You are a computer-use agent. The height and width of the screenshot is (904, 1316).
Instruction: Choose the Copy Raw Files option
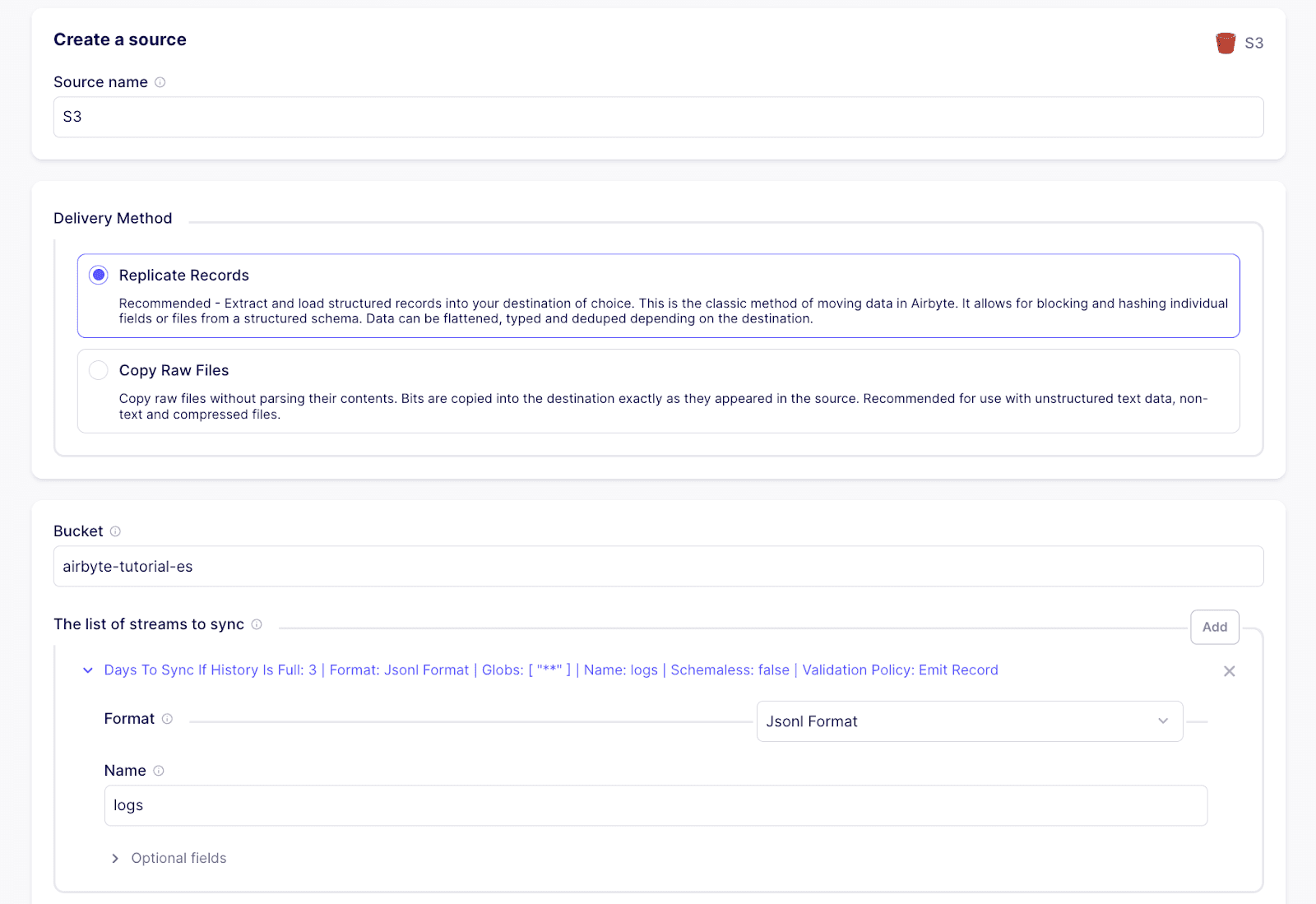pyautogui.click(x=174, y=370)
